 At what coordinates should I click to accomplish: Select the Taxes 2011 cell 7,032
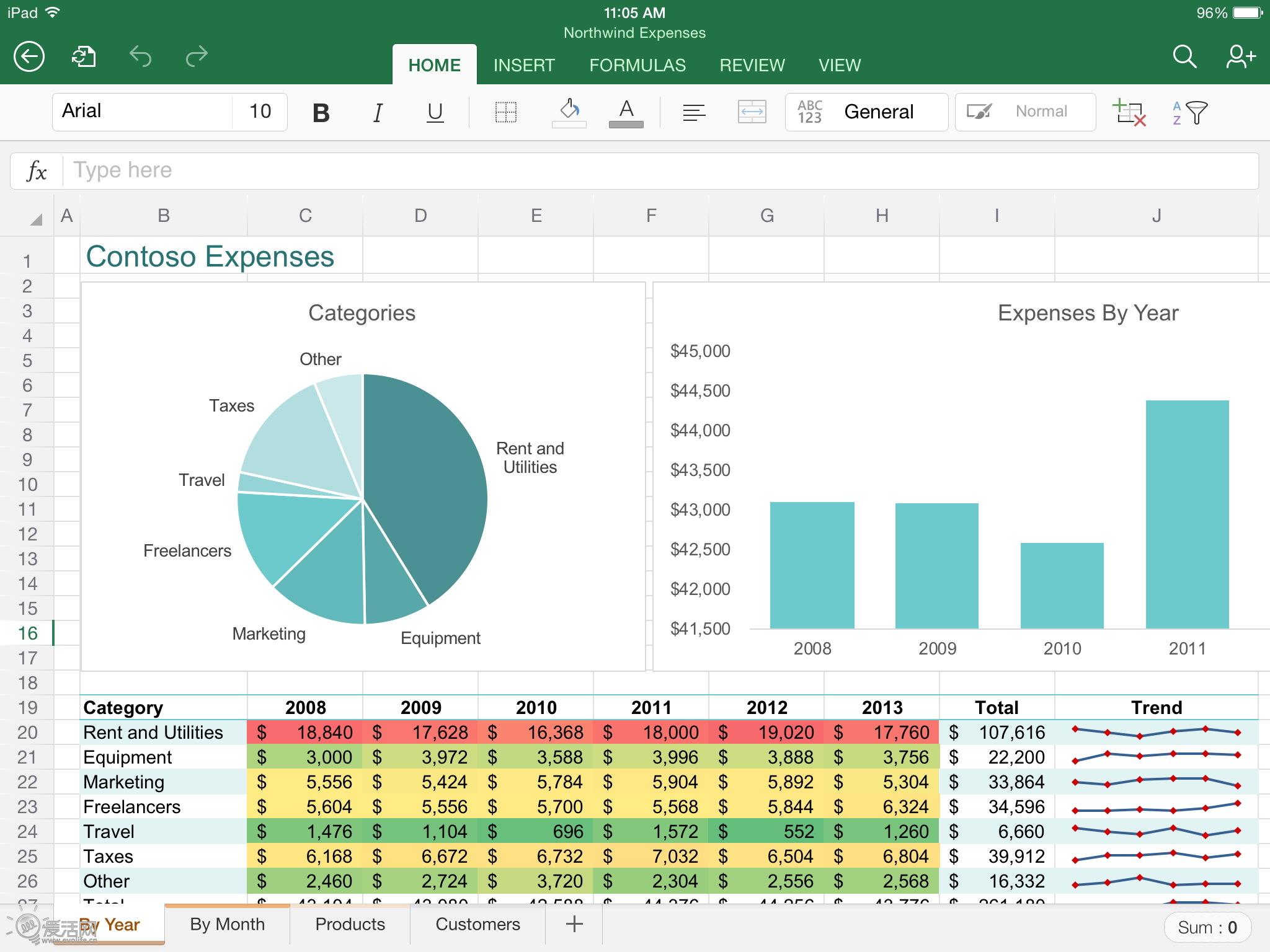point(651,856)
